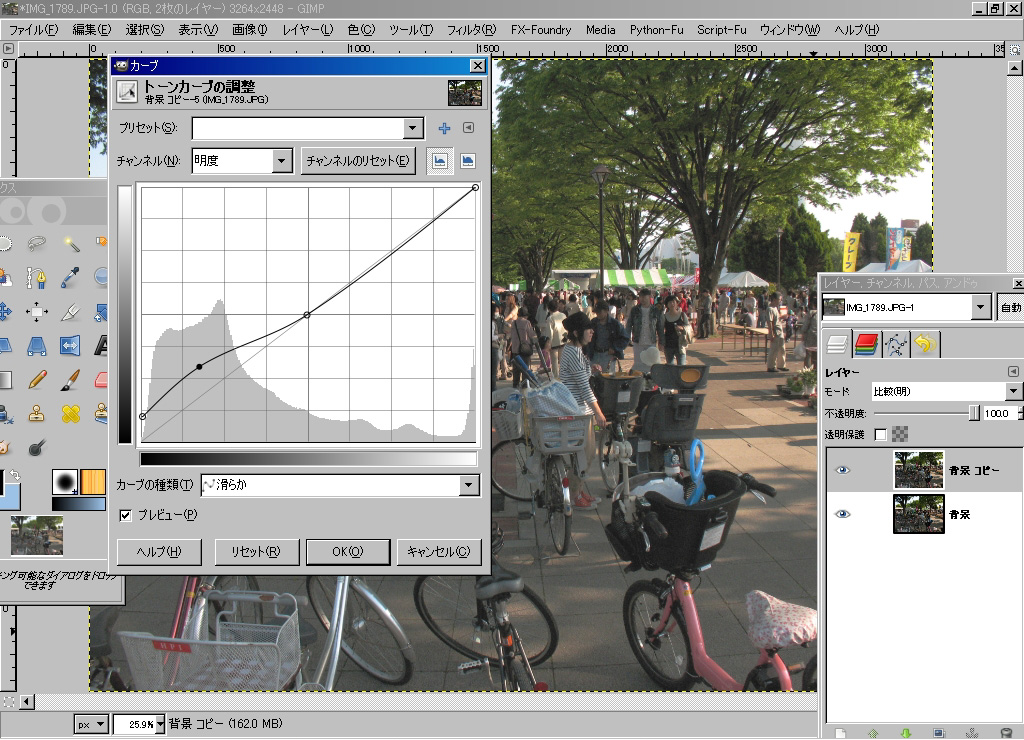
Task: Open preset options menu triangle in Curves
Action: pyautogui.click(x=468, y=128)
